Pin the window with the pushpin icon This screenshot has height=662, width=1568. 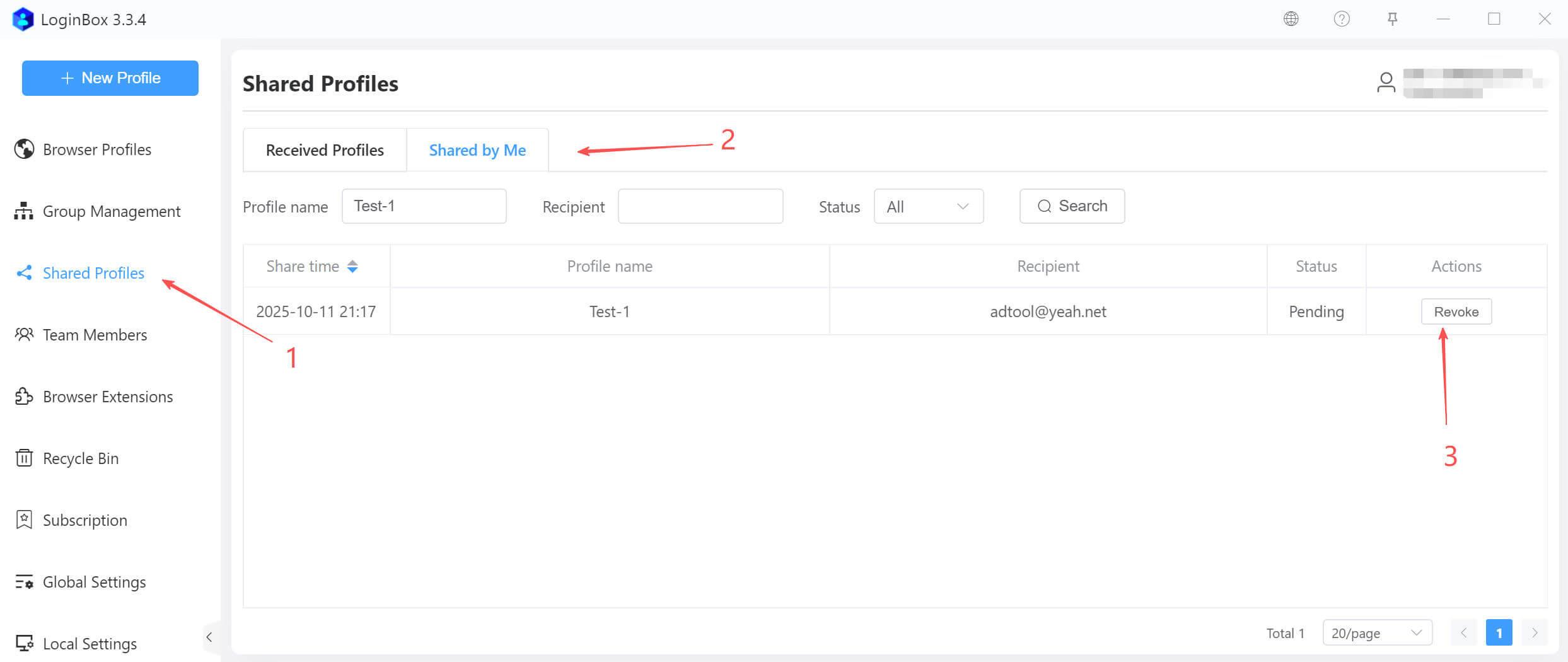point(1392,19)
